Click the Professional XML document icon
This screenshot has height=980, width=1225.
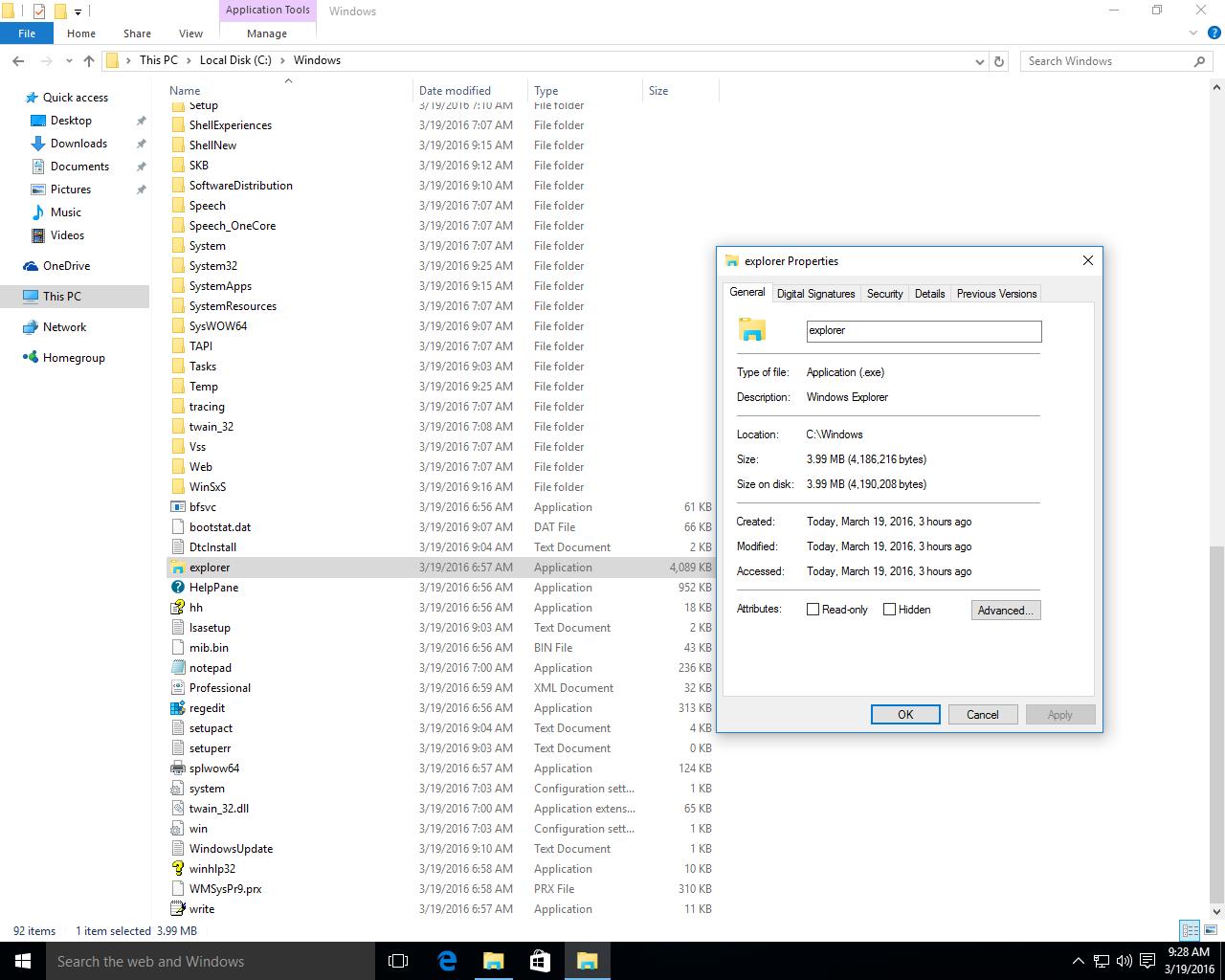pyautogui.click(x=177, y=688)
